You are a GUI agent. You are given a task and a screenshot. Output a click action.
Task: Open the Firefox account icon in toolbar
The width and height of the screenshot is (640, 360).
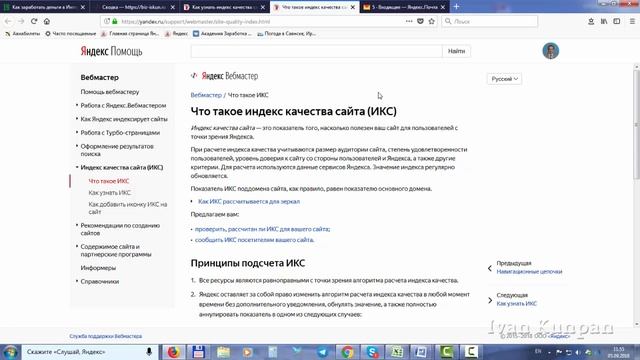[591, 21]
